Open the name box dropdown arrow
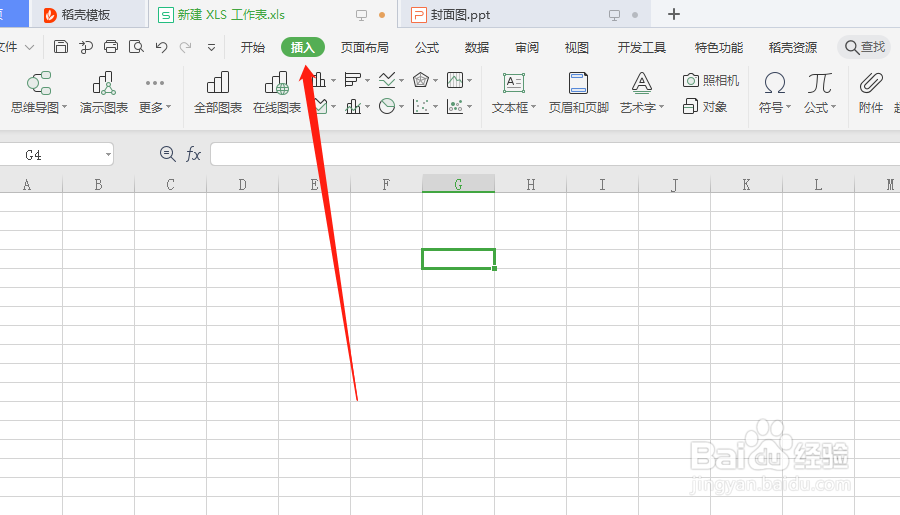The width and height of the screenshot is (900, 515). pyautogui.click(x=108, y=154)
